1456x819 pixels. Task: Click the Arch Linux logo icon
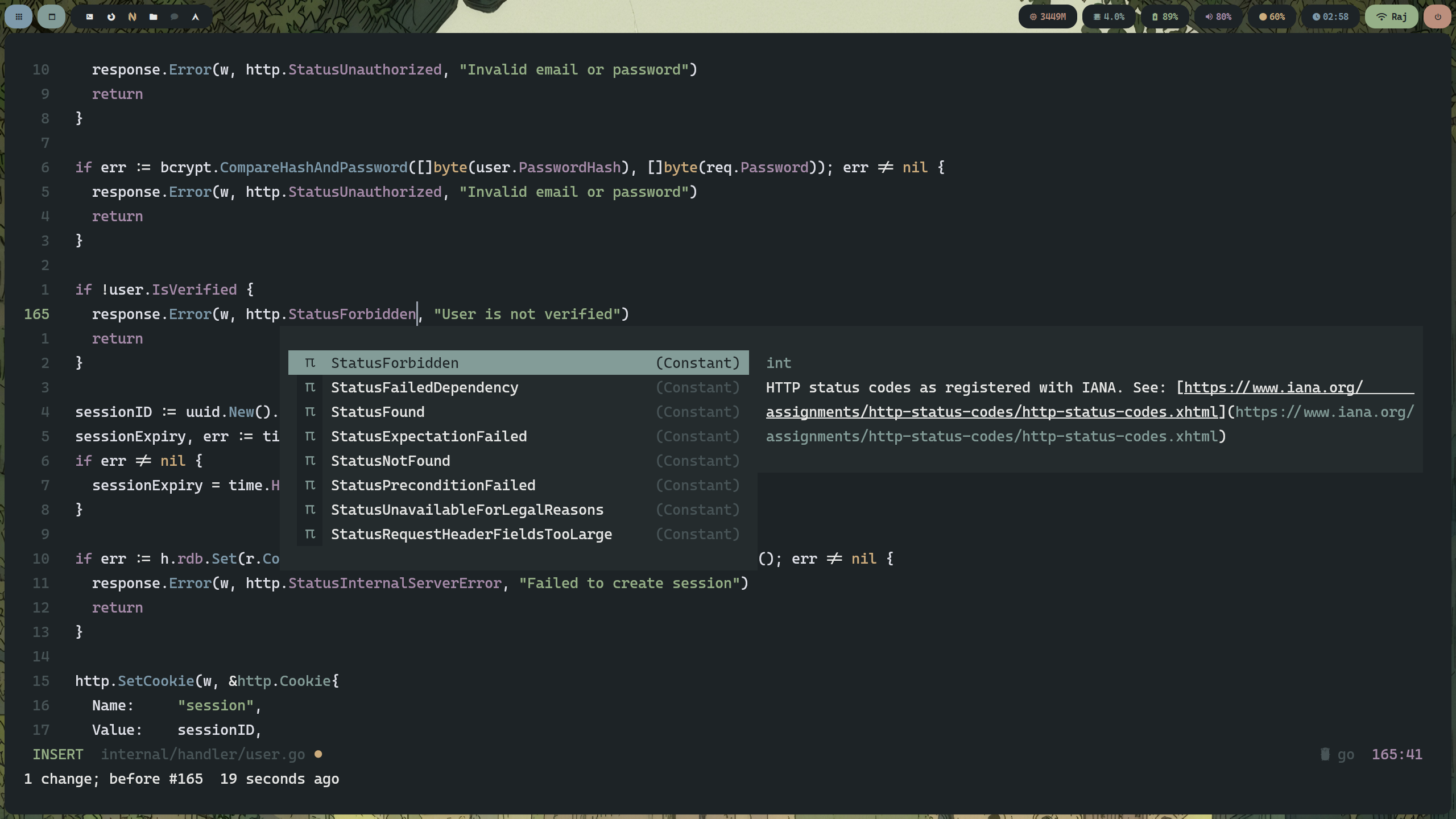click(196, 17)
